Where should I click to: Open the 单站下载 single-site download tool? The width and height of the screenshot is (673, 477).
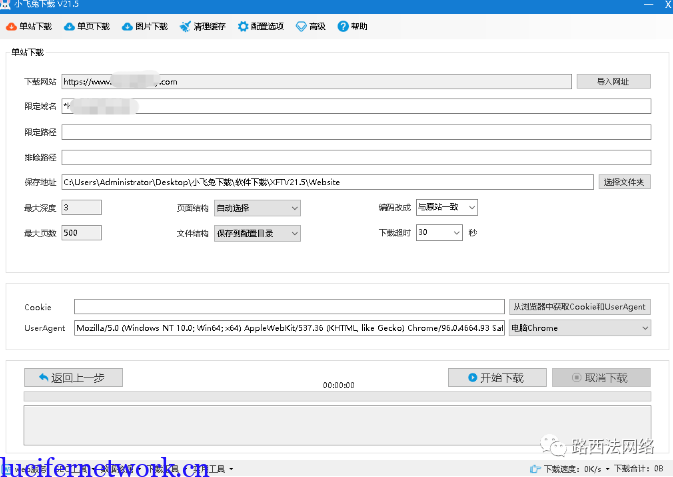point(29,27)
